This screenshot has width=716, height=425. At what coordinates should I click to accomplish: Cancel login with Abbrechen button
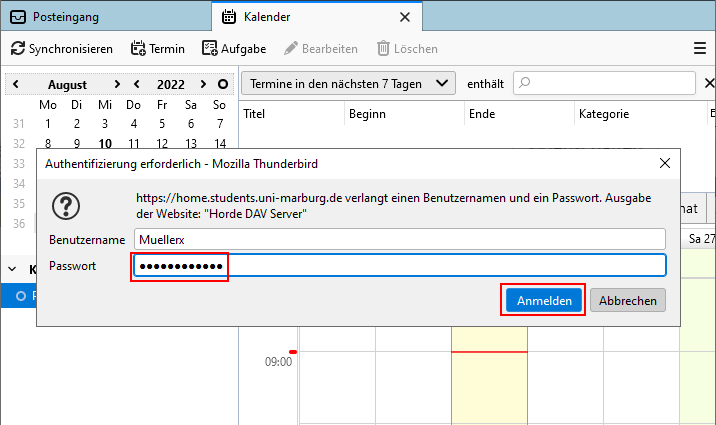click(x=628, y=300)
